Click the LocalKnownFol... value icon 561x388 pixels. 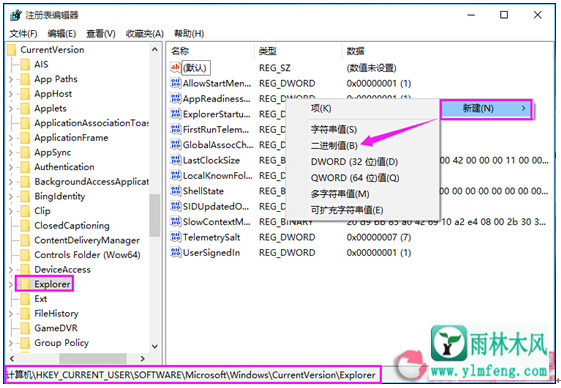coord(175,175)
